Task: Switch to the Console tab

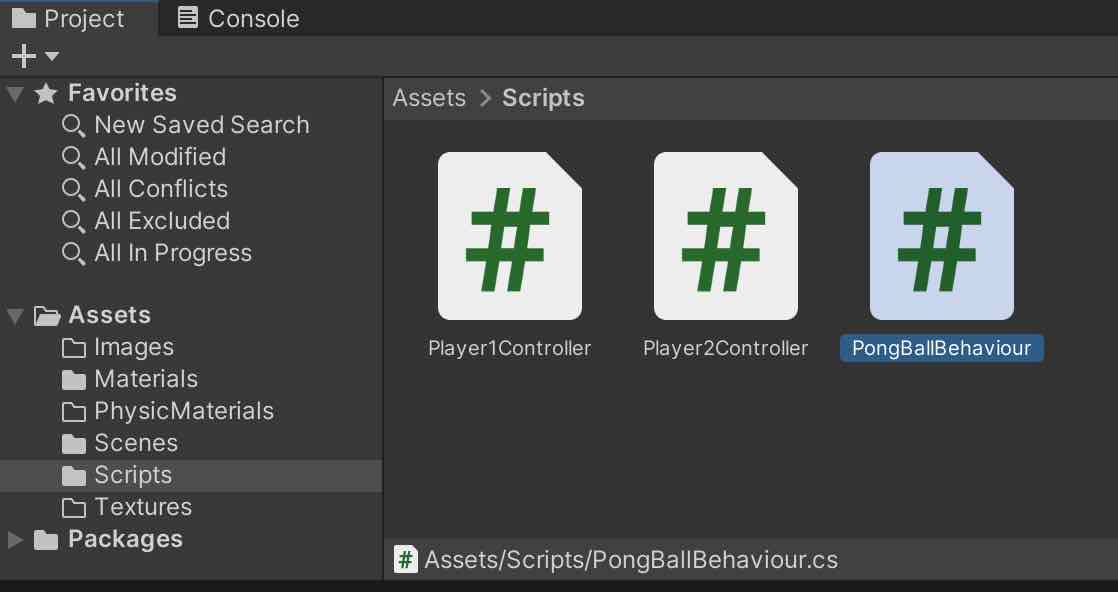Action: coord(238,19)
